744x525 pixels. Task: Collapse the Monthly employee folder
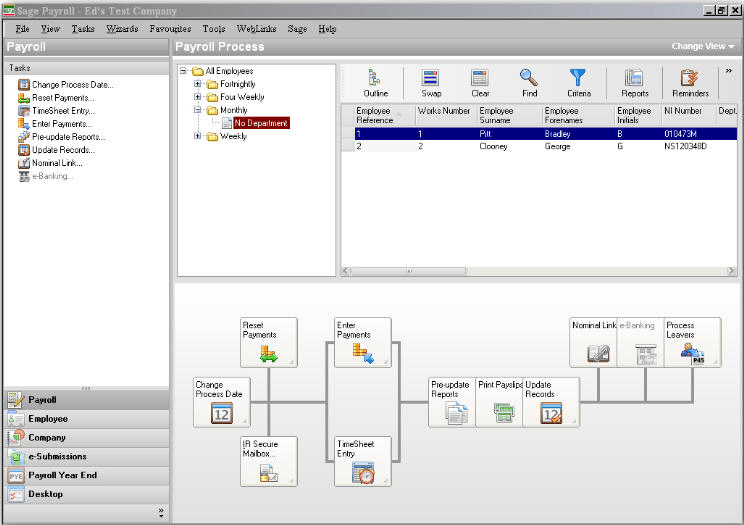[198, 110]
